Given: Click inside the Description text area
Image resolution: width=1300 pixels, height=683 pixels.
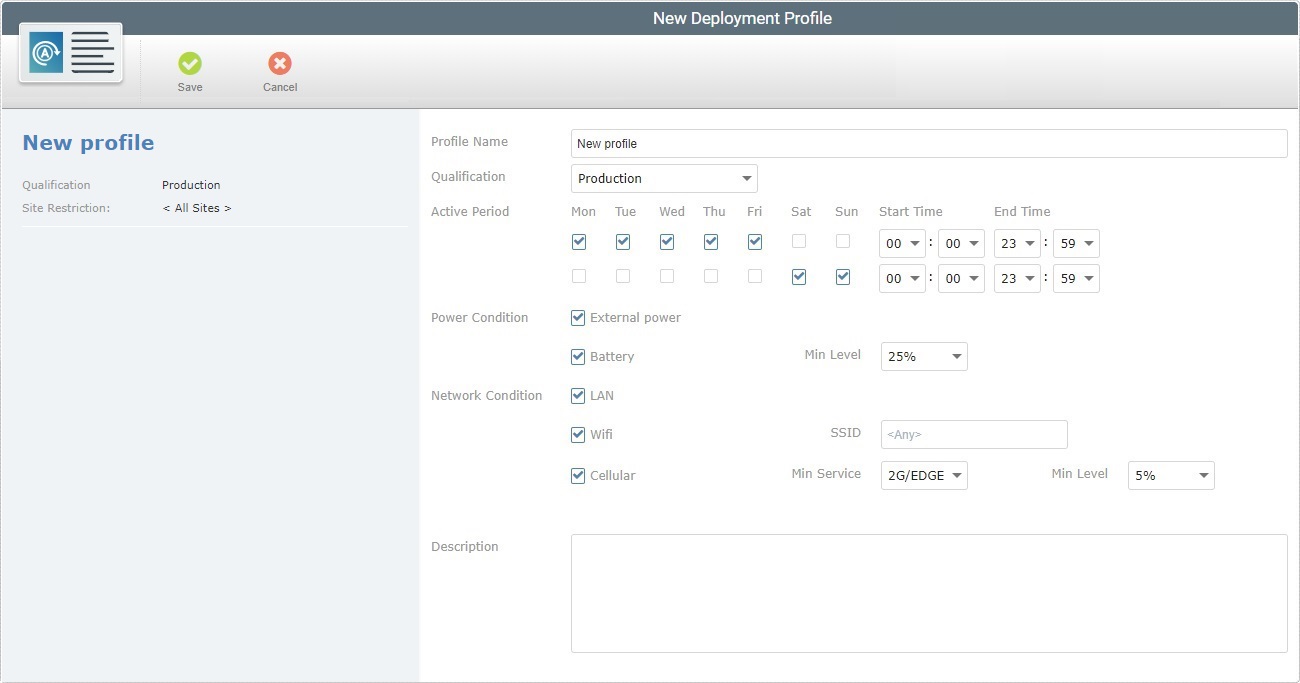Looking at the screenshot, I should tap(928, 592).
